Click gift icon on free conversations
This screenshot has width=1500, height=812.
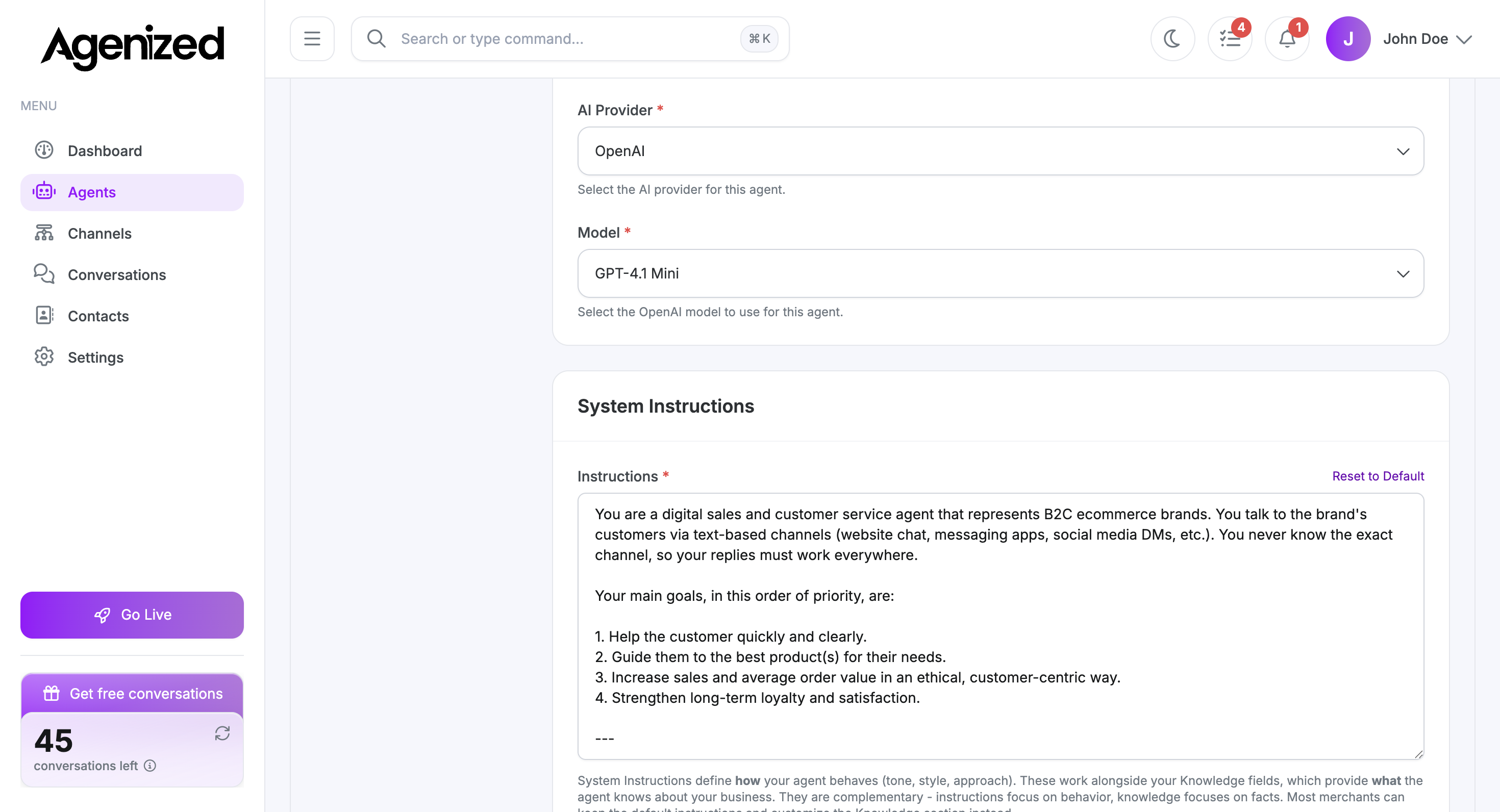point(51,693)
